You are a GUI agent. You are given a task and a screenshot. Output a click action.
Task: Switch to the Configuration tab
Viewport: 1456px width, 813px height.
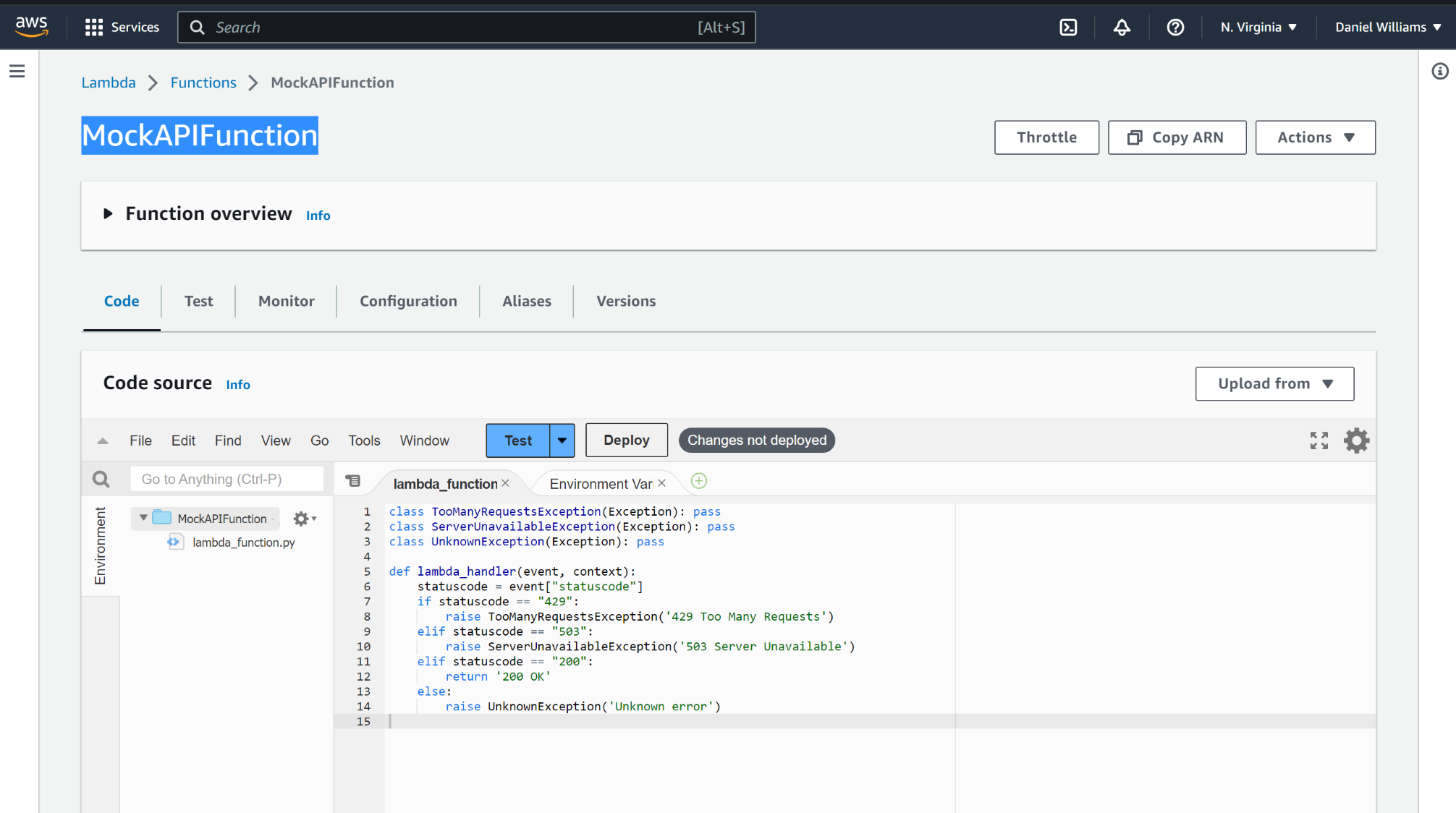coord(408,301)
